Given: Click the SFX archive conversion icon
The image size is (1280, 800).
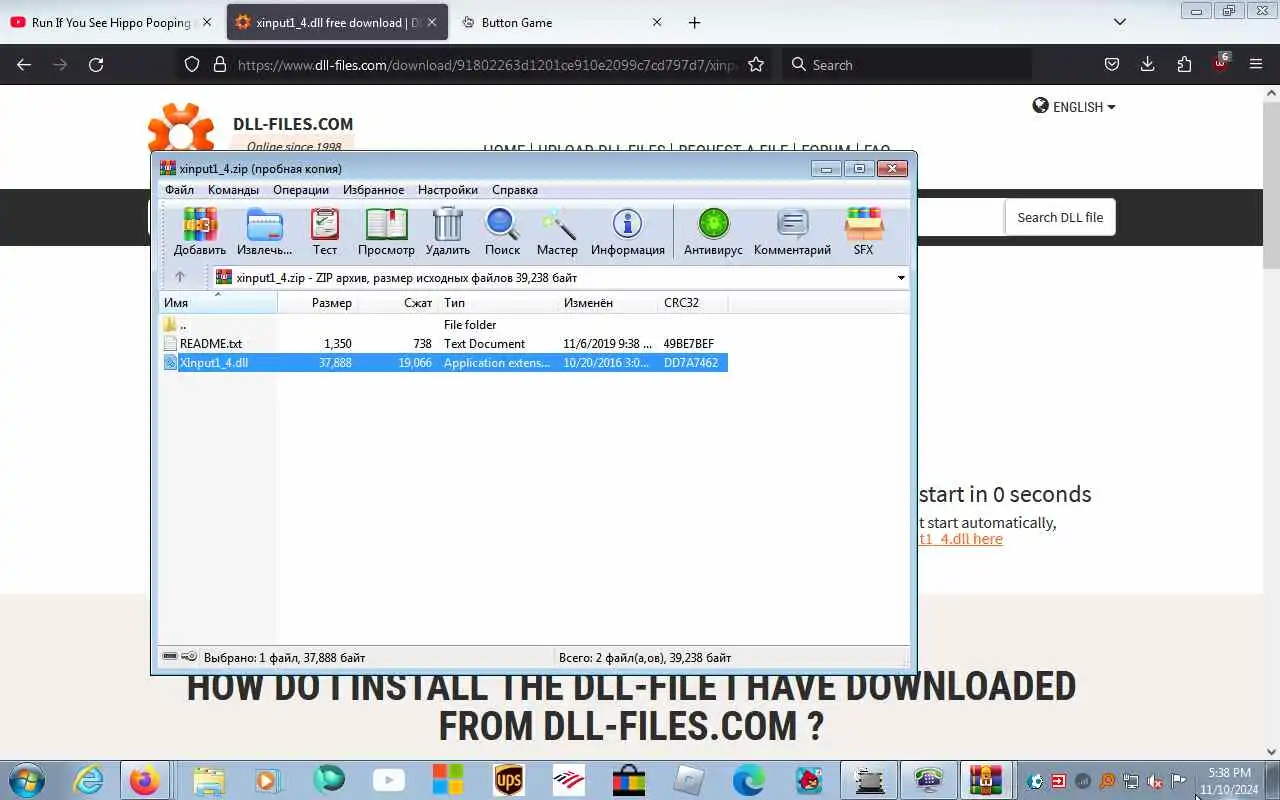Looking at the screenshot, I should pyautogui.click(x=863, y=232).
